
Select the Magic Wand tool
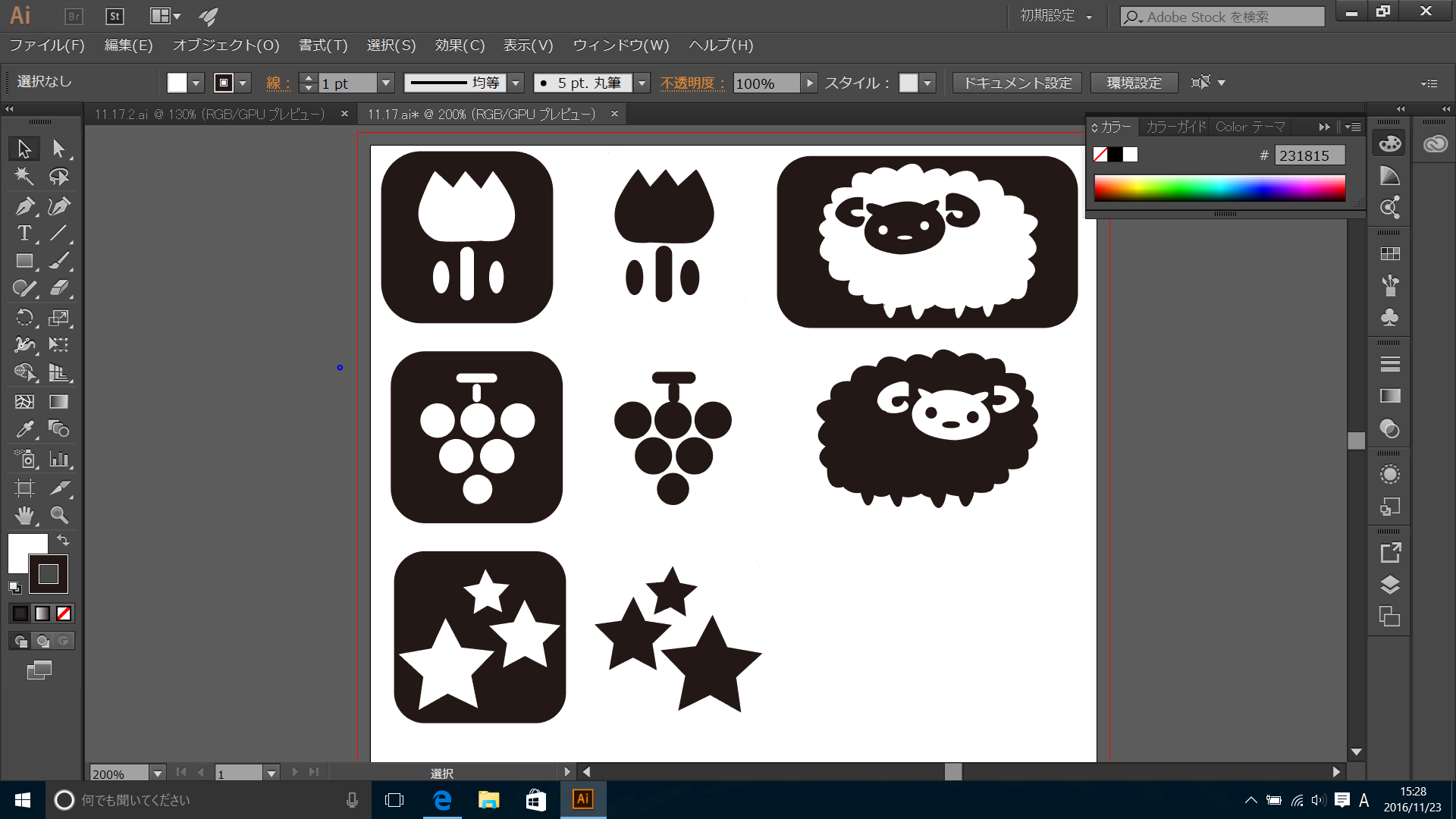pyautogui.click(x=24, y=177)
